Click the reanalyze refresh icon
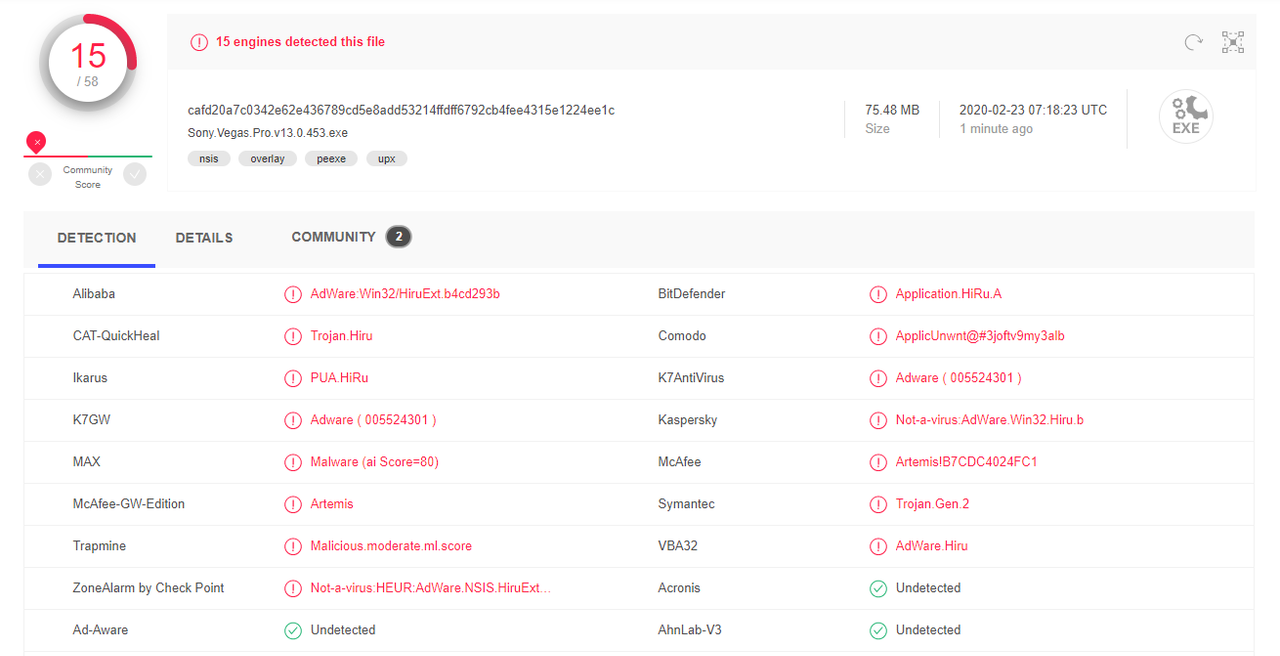Image resolution: width=1280 pixels, height=656 pixels. pos(1193,42)
